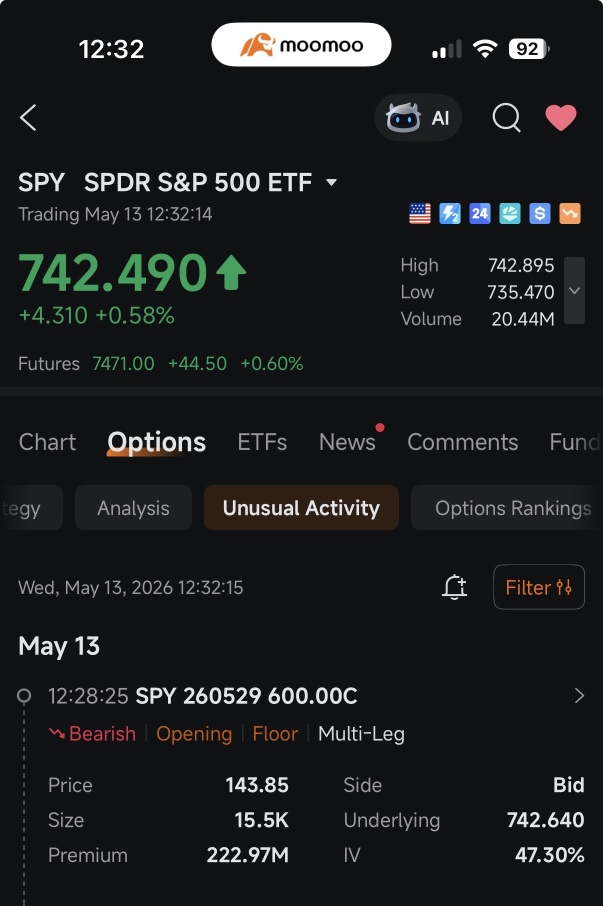
Task: Set an unusual activity alert bell
Action: coord(455,587)
